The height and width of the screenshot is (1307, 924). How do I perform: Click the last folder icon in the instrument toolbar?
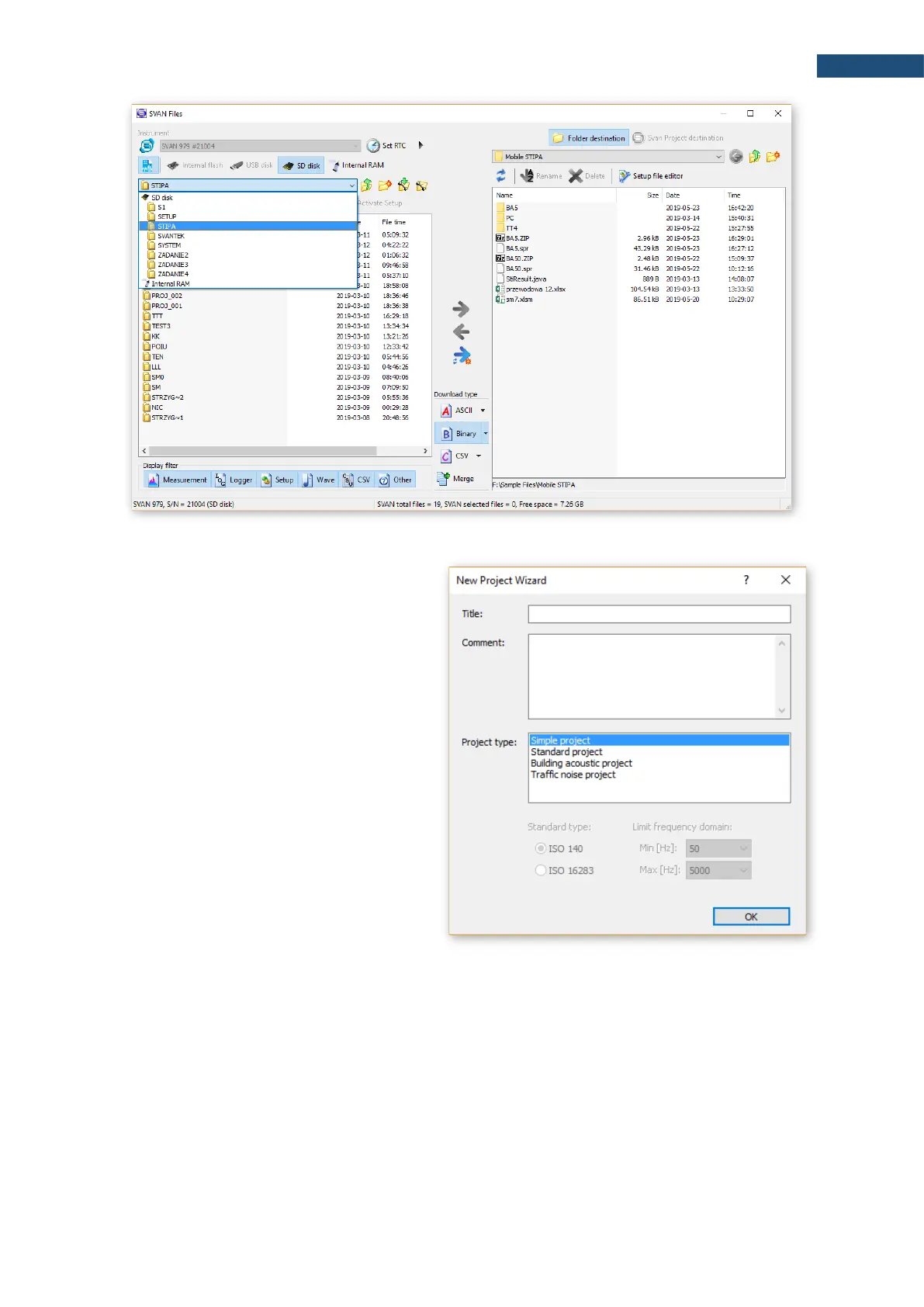point(422,185)
